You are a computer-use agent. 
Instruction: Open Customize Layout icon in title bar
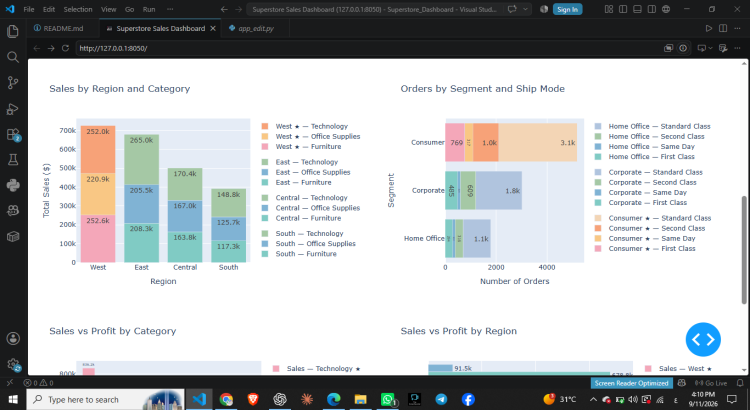coord(609,9)
